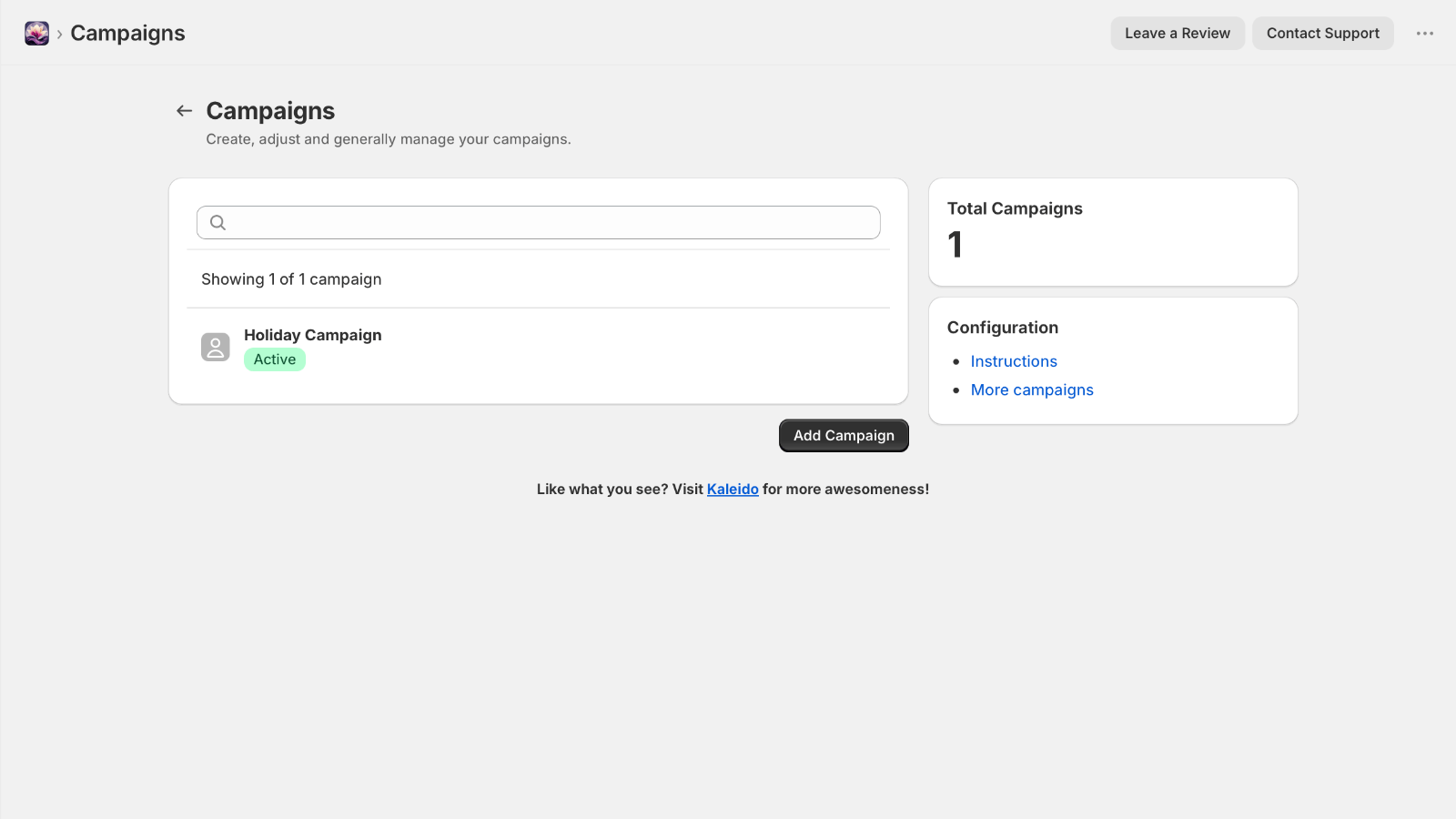1456x819 pixels.
Task: Open the Instructions link
Action: [x=1014, y=361]
